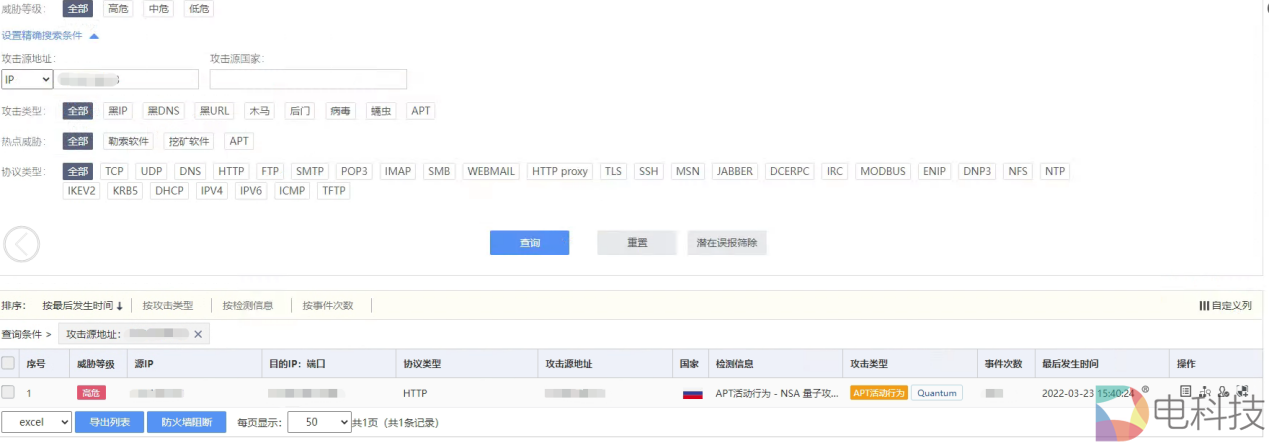Remove the 攻击源地址 query condition chip
The width and height of the screenshot is (1269, 448).
(198, 334)
